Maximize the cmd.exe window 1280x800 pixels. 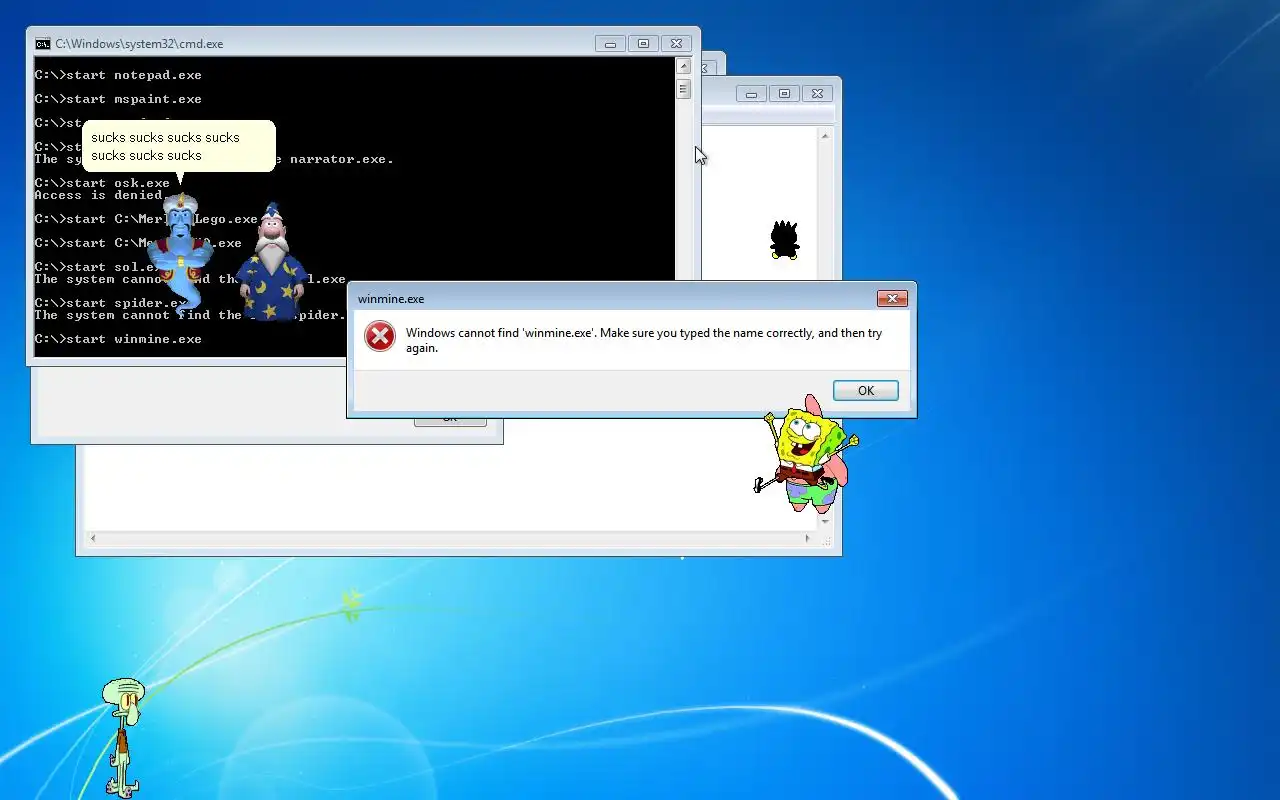tap(643, 44)
